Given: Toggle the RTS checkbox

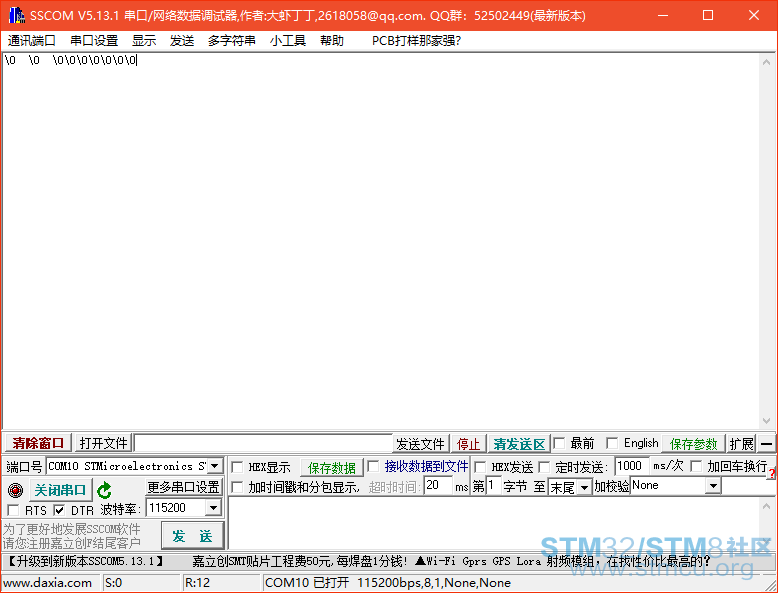Looking at the screenshot, I should tap(13, 510).
